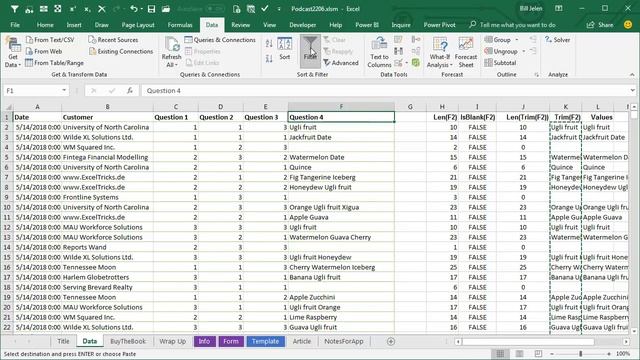
Task: Click the Undo arrow icon
Action: 133,9
